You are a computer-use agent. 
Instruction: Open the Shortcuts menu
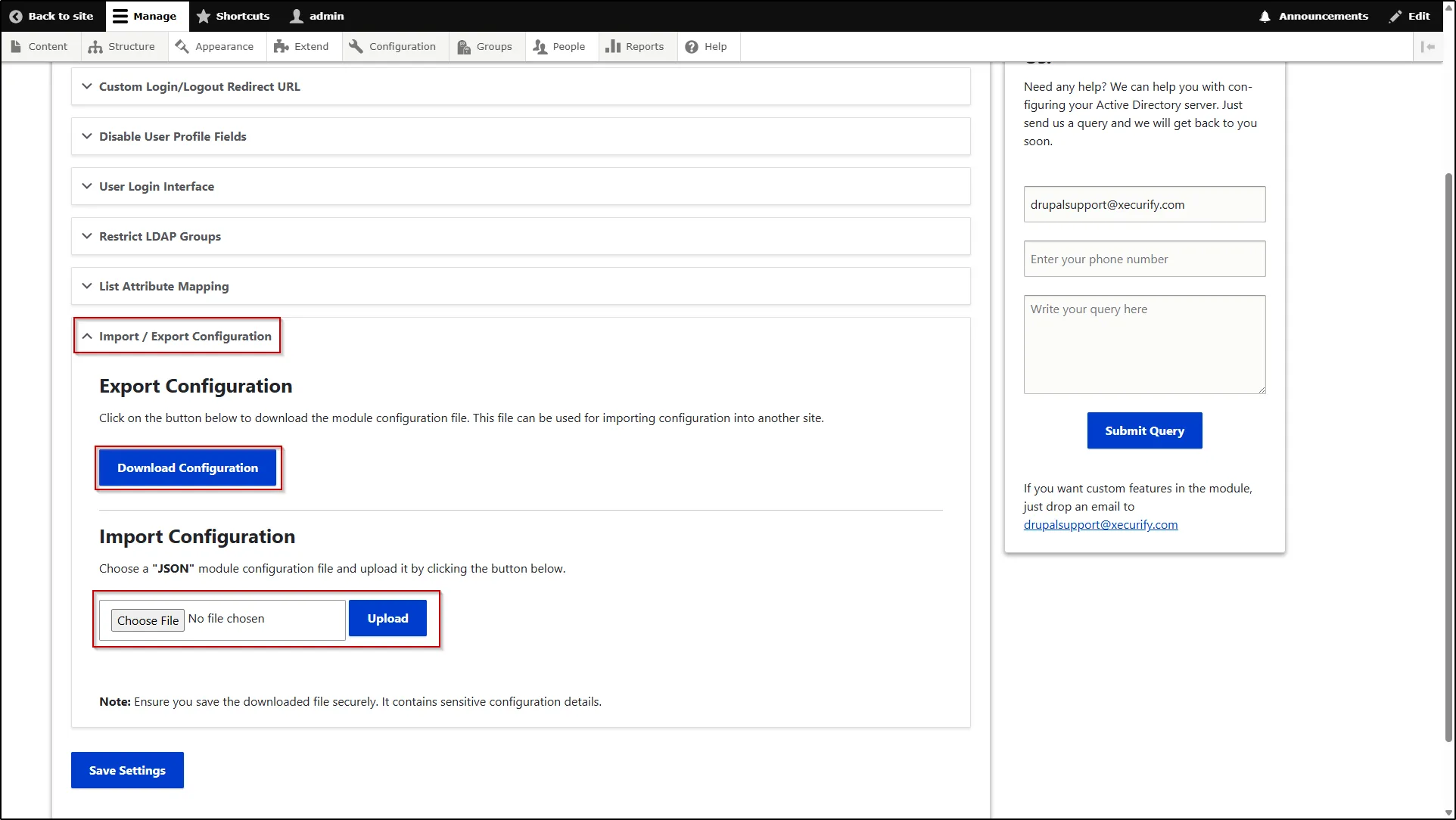[232, 15]
